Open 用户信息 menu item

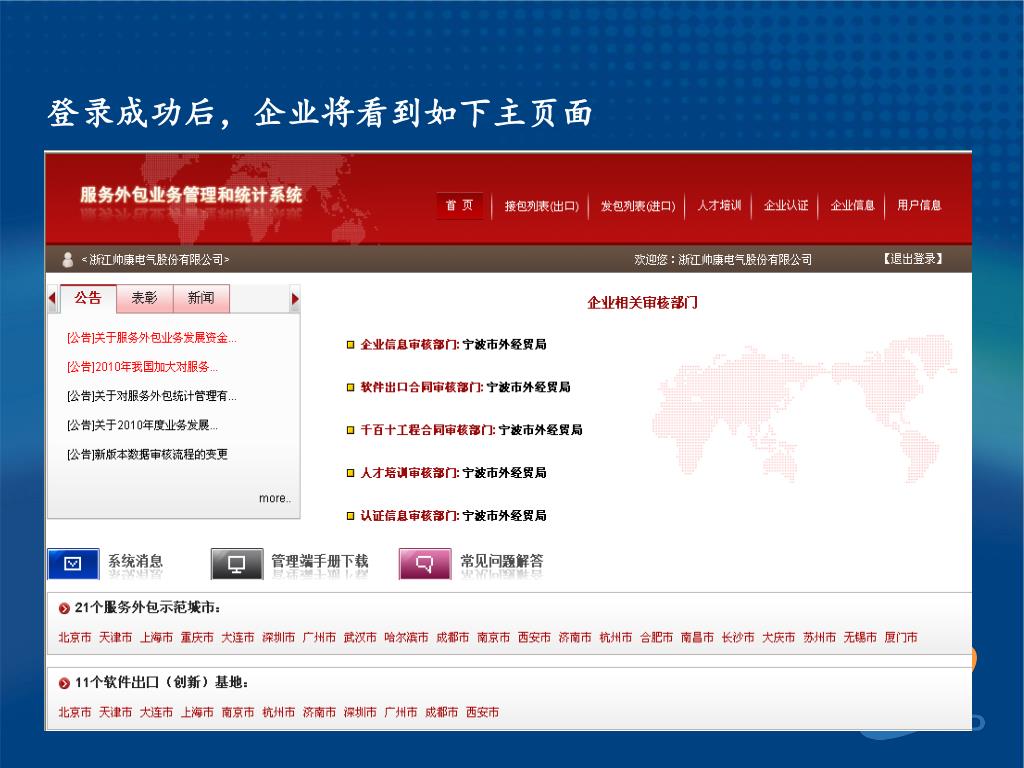tap(919, 205)
